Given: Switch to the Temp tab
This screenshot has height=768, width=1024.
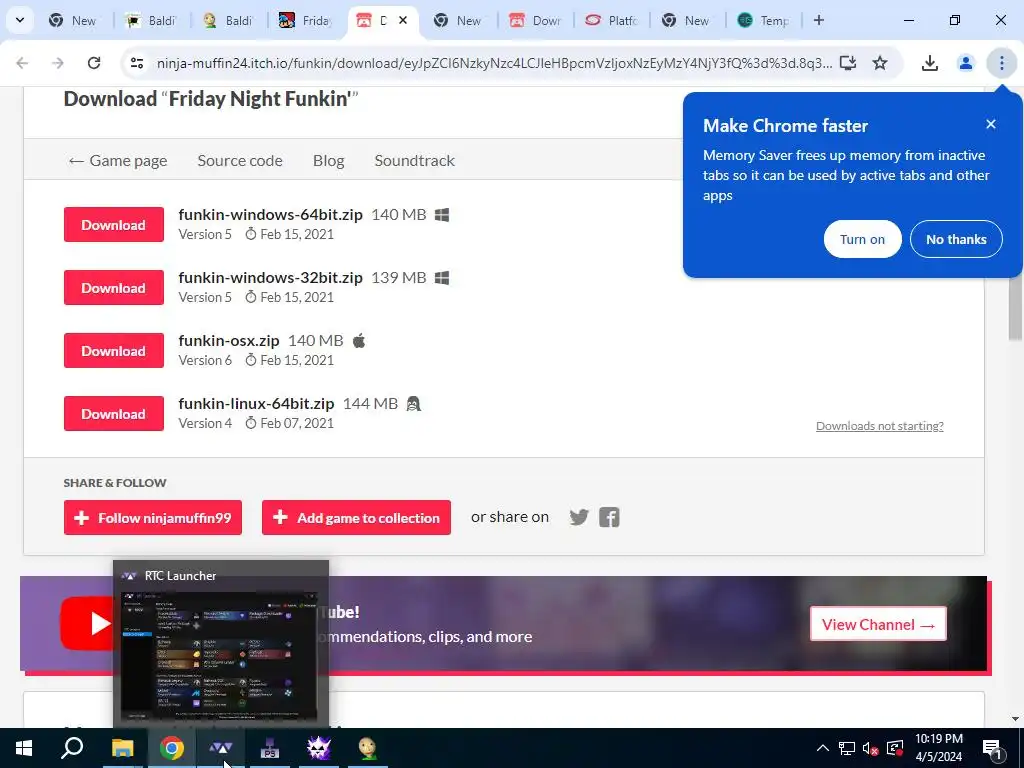Looking at the screenshot, I should tap(764, 20).
